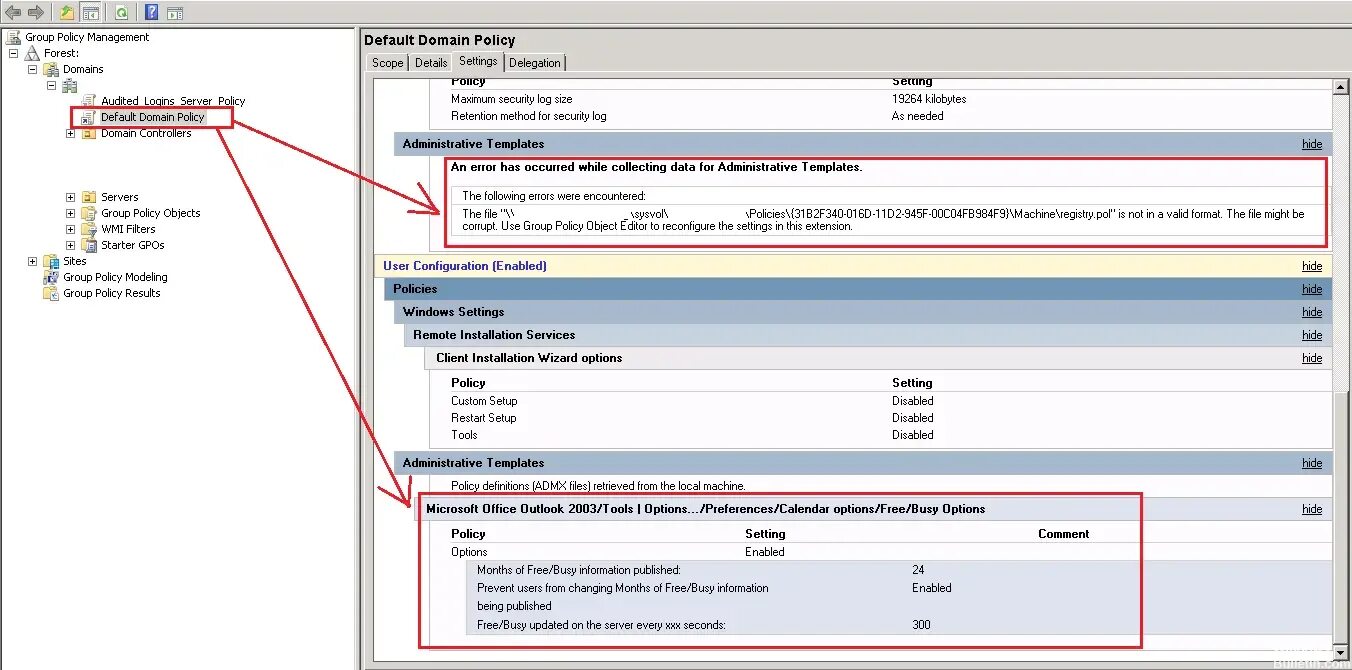Image resolution: width=1352 pixels, height=670 pixels.
Task: Toggle the Show/Hide Console Tree icon
Action: (x=91, y=12)
